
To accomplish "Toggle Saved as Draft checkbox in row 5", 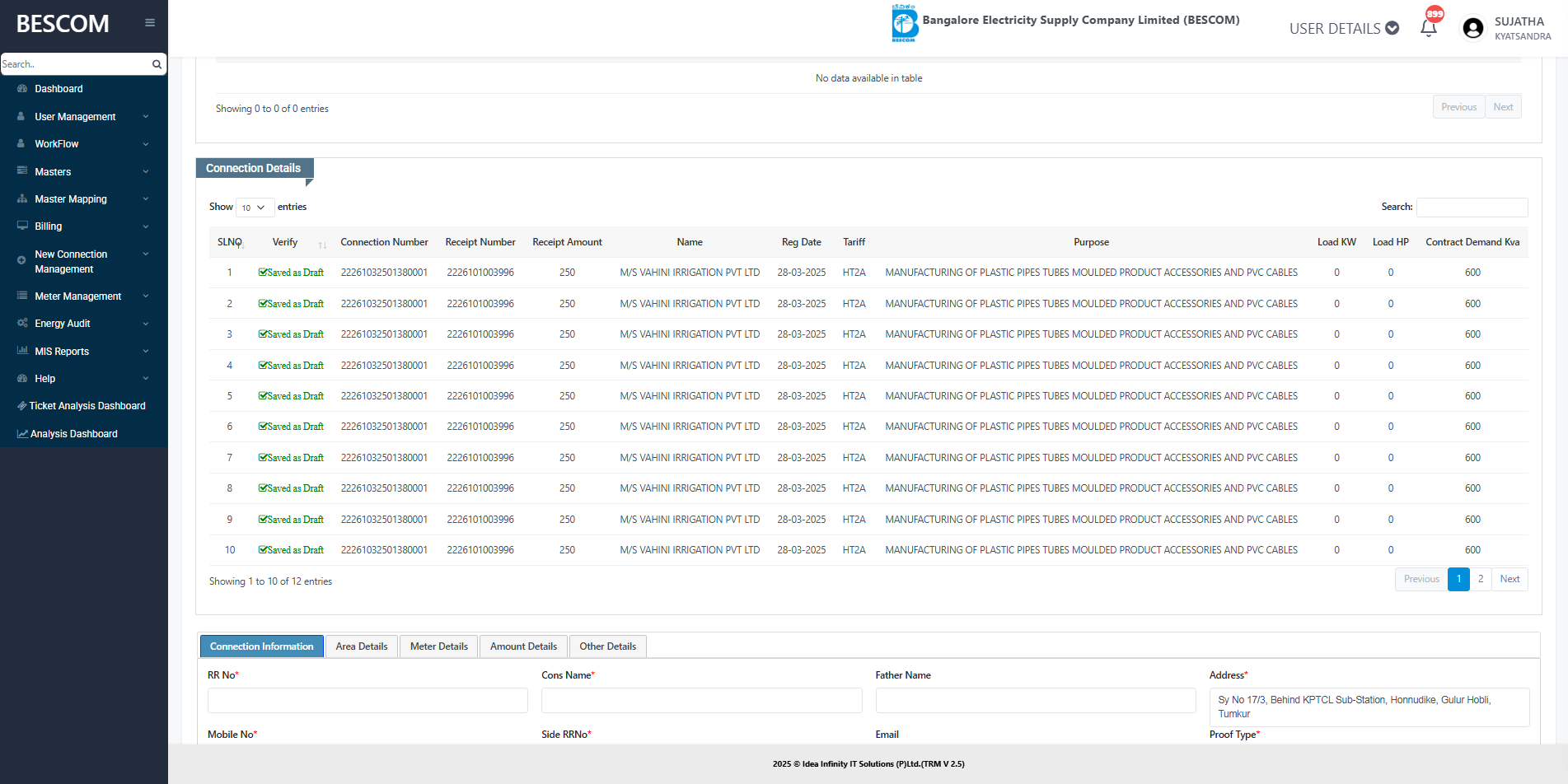I will [x=263, y=396].
